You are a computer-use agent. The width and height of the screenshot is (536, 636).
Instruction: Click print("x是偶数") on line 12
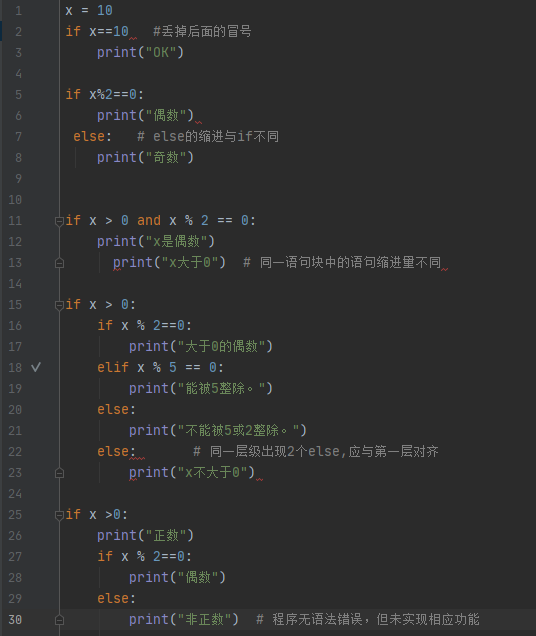pos(156,241)
